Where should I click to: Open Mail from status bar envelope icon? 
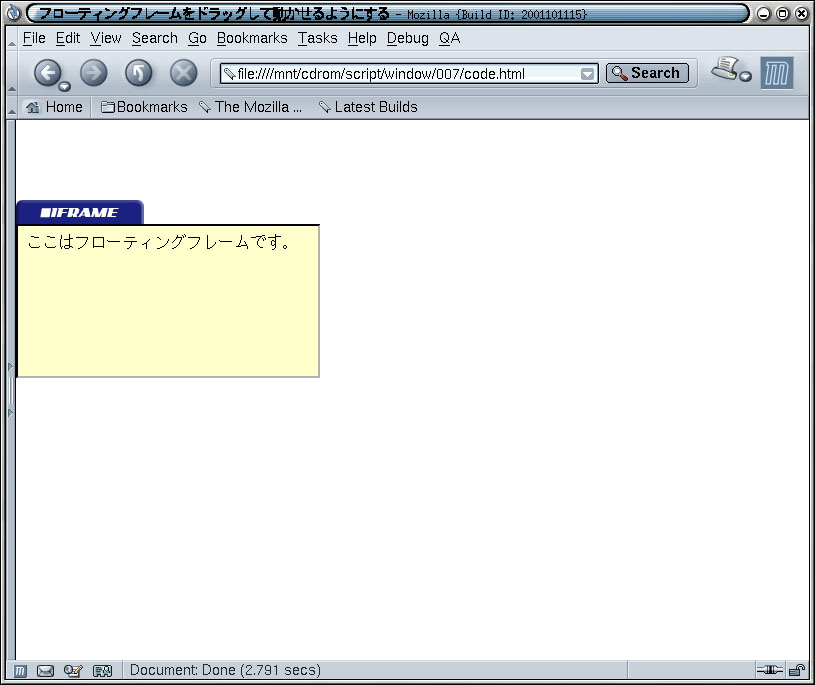[45, 671]
